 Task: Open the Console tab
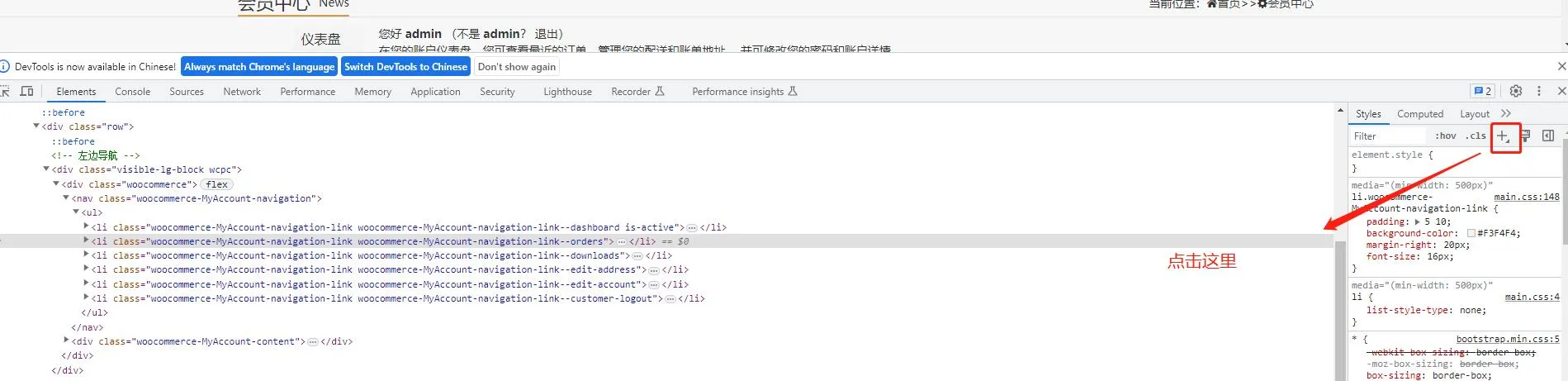click(133, 92)
